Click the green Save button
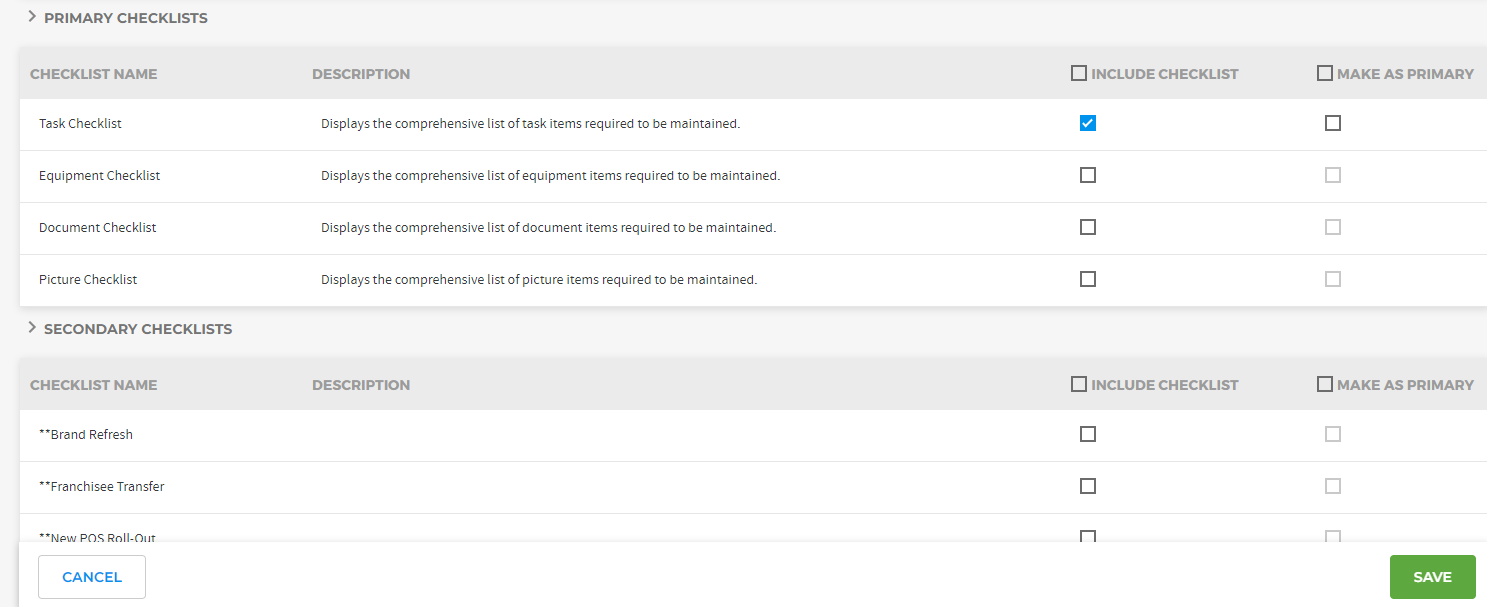 coord(1432,577)
